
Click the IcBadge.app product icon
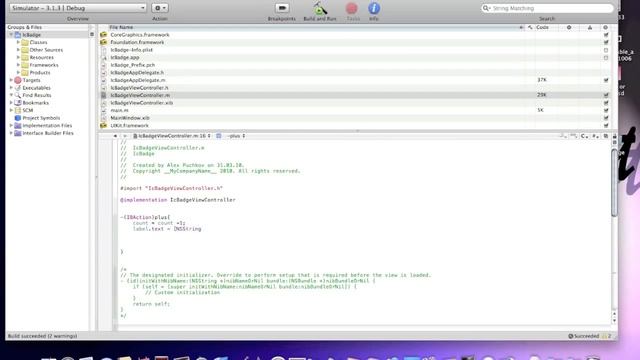[x=104, y=58]
